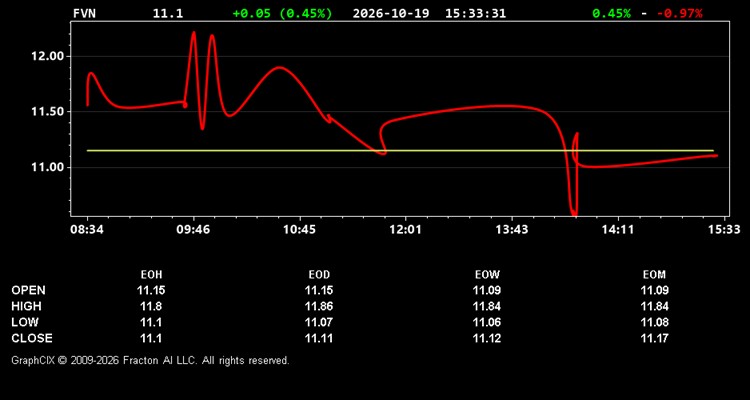Click the timestamp 15:33:31
This screenshot has width=750, height=400.
475,13
